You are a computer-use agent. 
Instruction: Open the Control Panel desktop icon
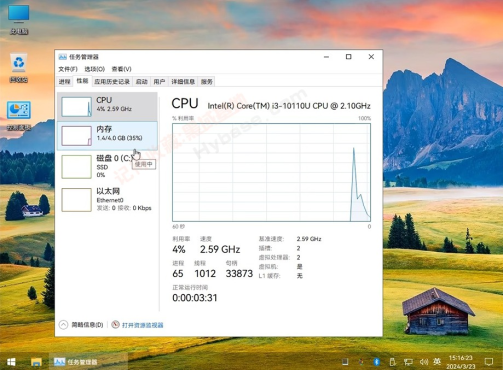19,116
